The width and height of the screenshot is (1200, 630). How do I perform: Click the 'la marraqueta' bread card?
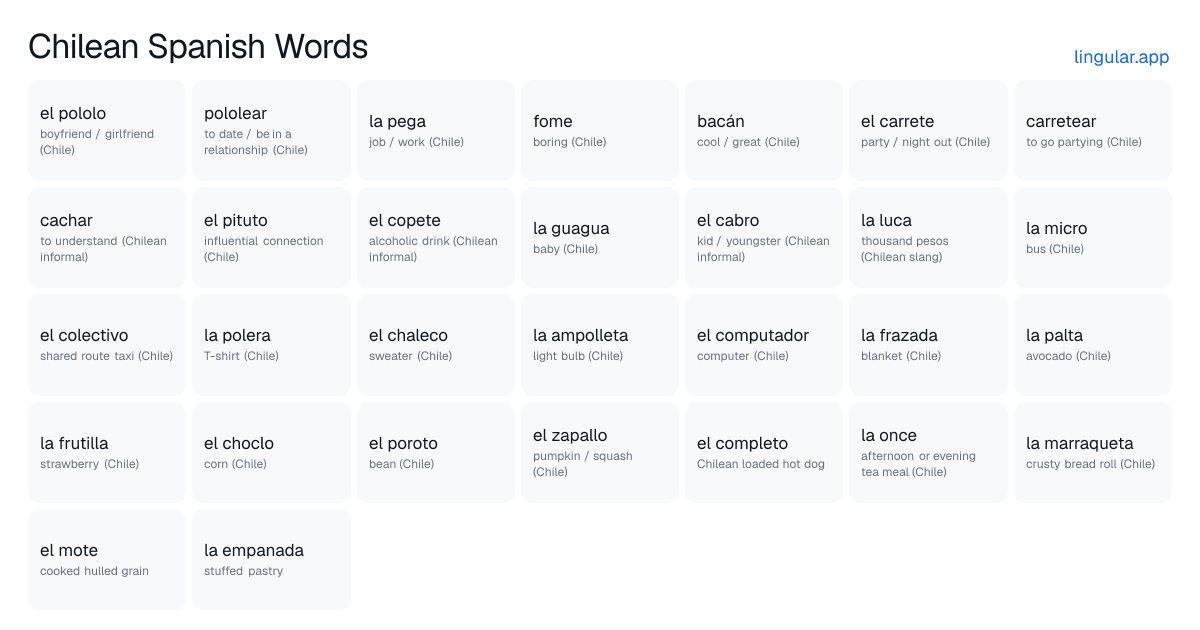pos(1093,452)
